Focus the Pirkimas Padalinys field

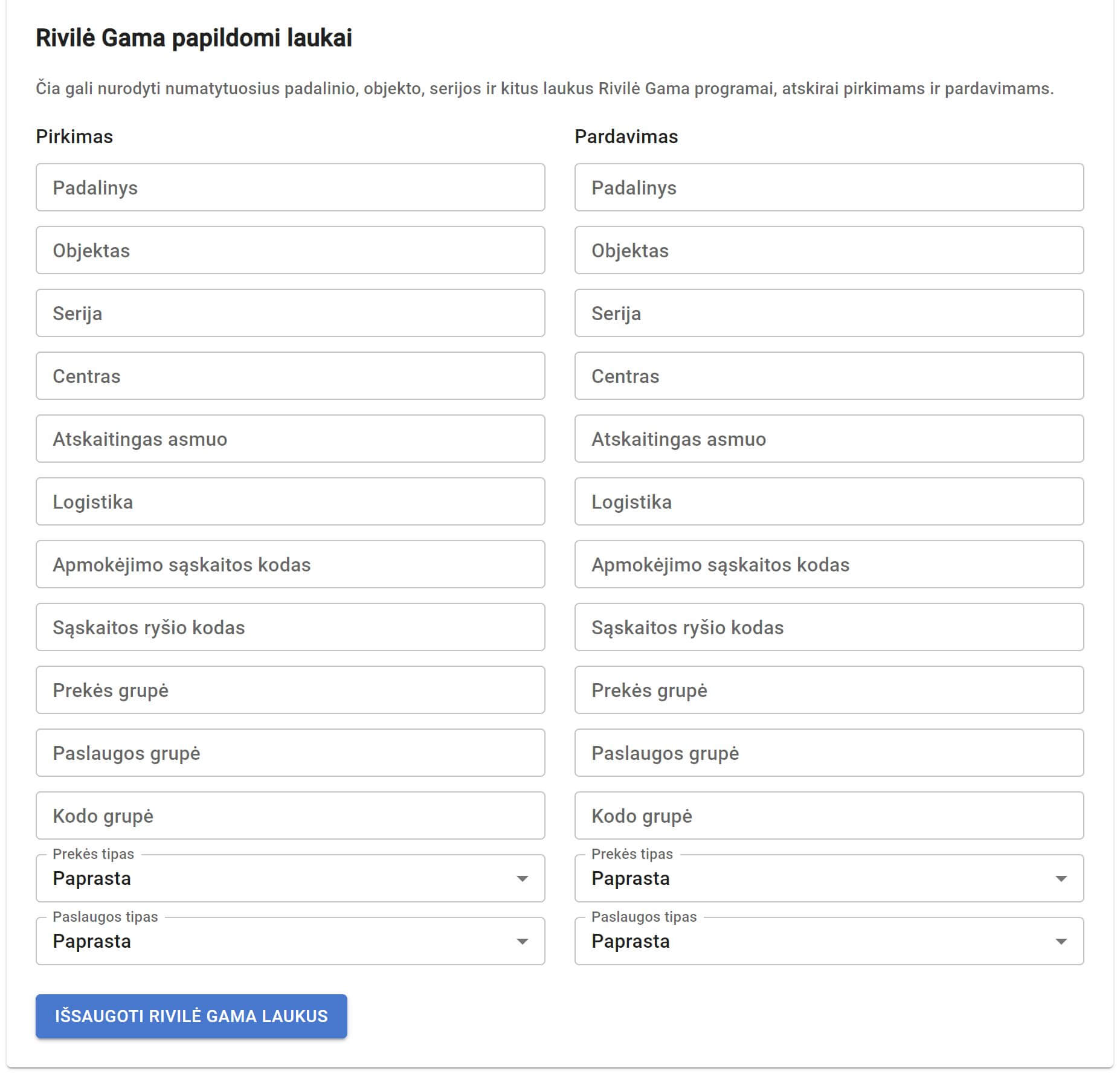click(x=290, y=187)
